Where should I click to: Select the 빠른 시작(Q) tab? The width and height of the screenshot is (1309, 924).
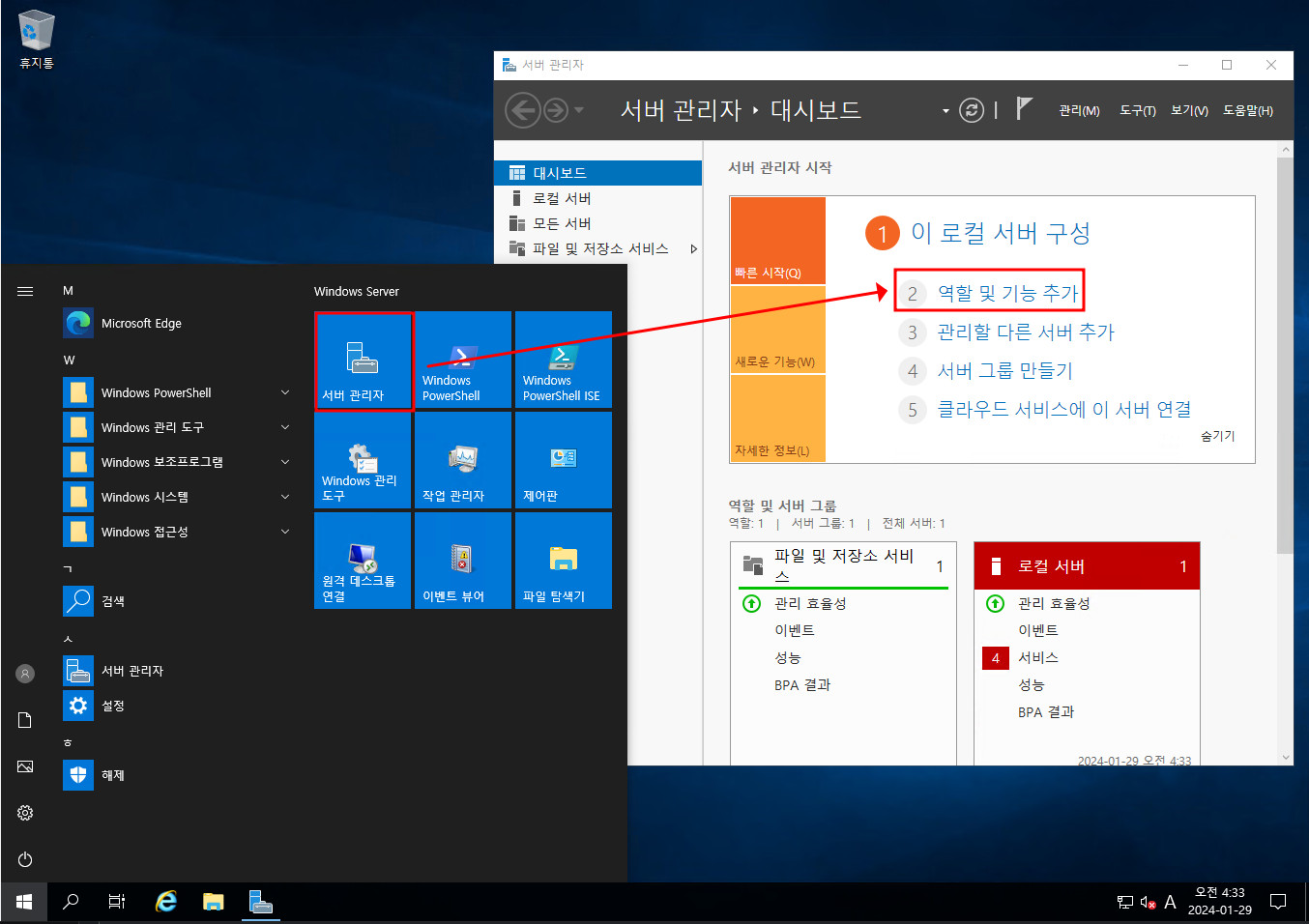pyautogui.click(x=778, y=241)
